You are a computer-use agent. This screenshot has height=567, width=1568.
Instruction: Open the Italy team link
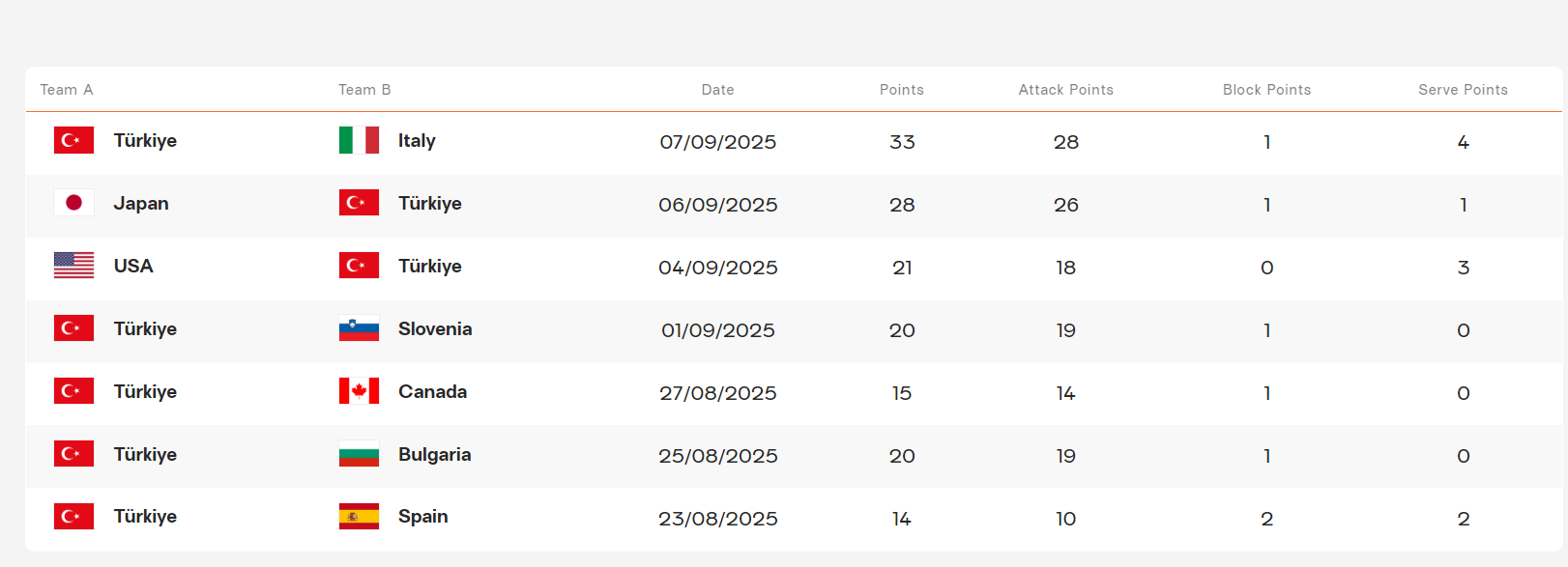pyautogui.click(x=417, y=141)
